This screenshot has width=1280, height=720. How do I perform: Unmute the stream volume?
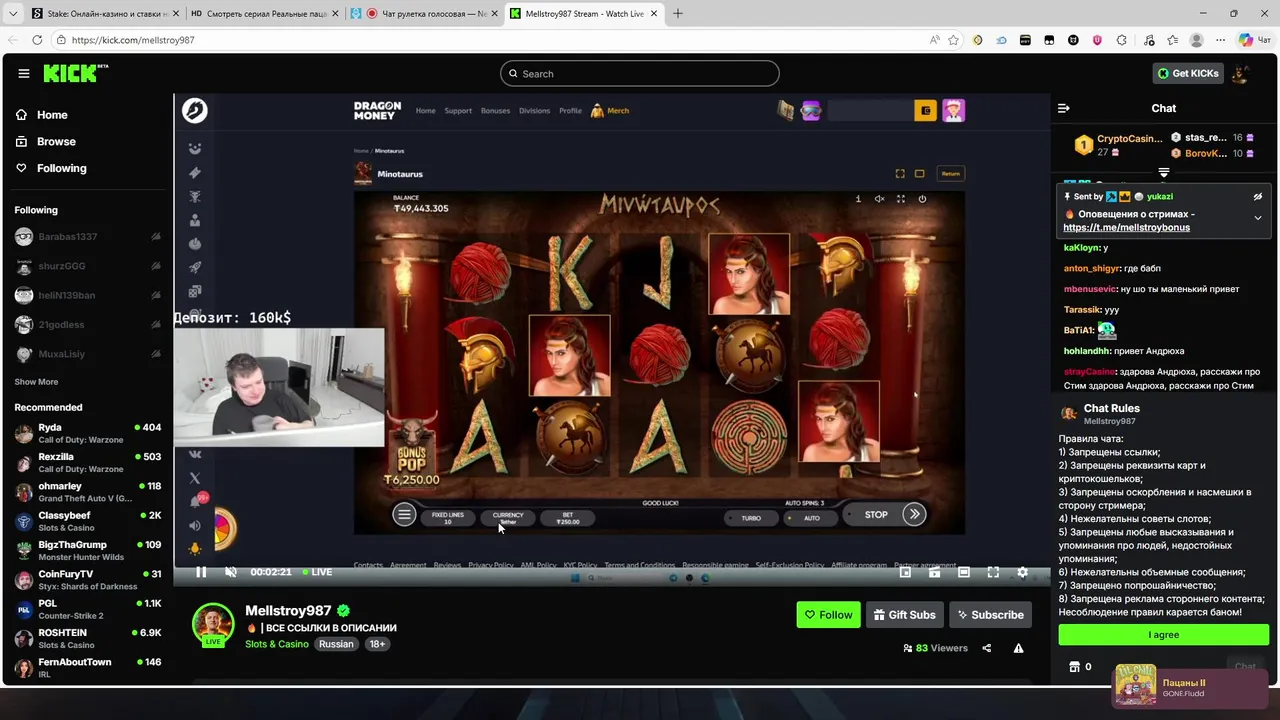point(231,572)
